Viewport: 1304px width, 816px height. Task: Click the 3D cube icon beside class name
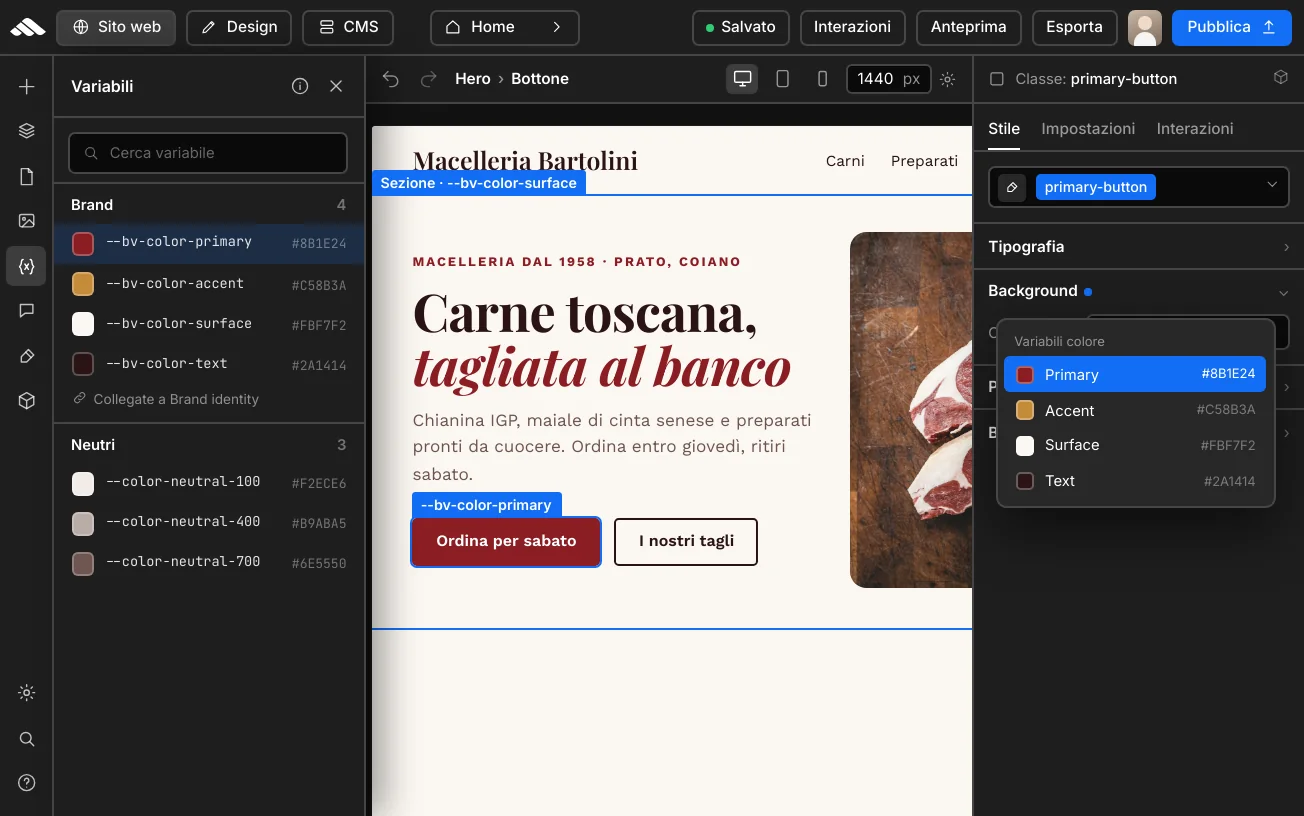[1280, 78]
